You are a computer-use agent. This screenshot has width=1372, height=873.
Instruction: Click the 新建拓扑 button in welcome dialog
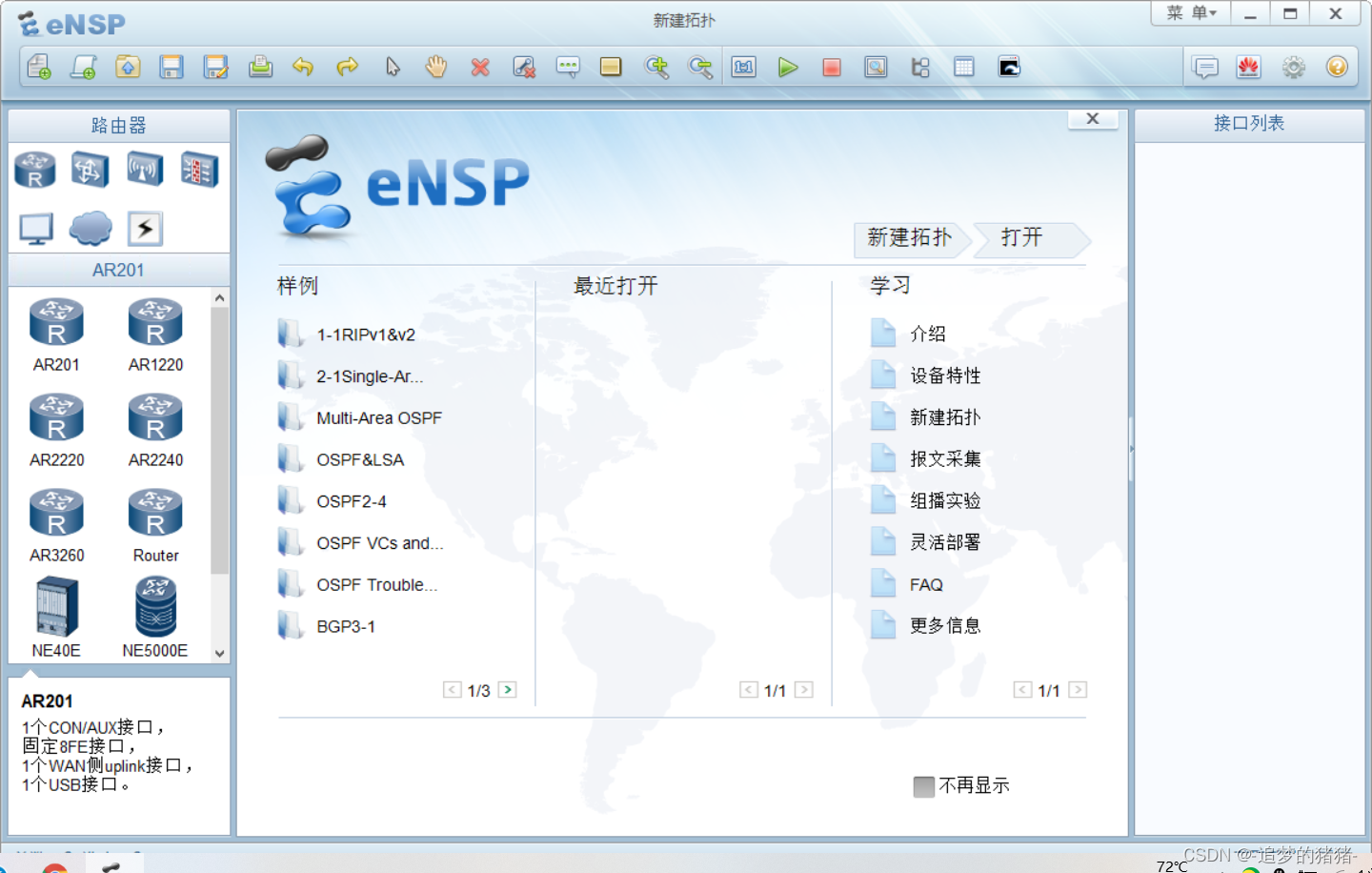910,238
